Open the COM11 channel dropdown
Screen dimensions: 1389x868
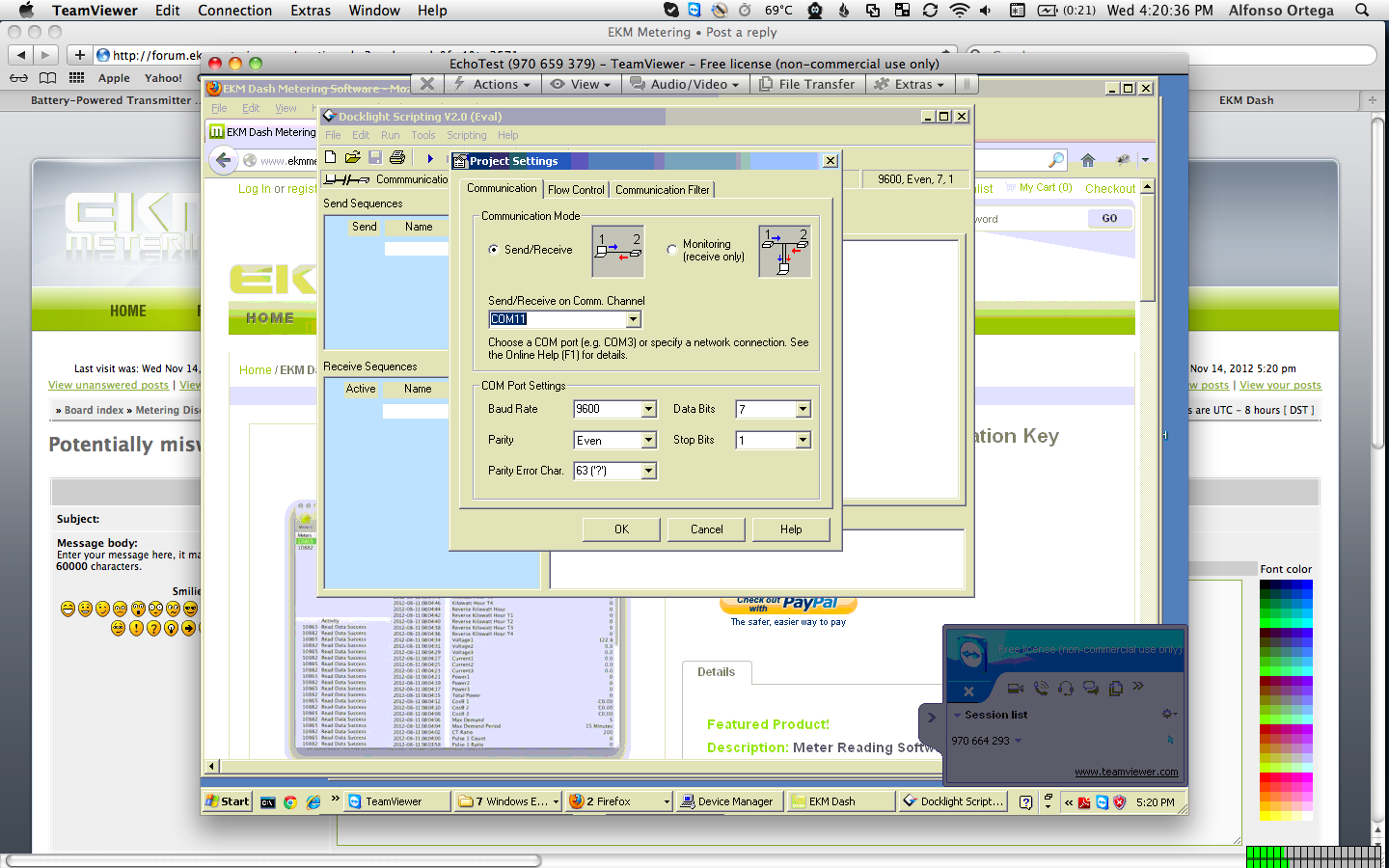pyautogui.click(x=633, y=319)
